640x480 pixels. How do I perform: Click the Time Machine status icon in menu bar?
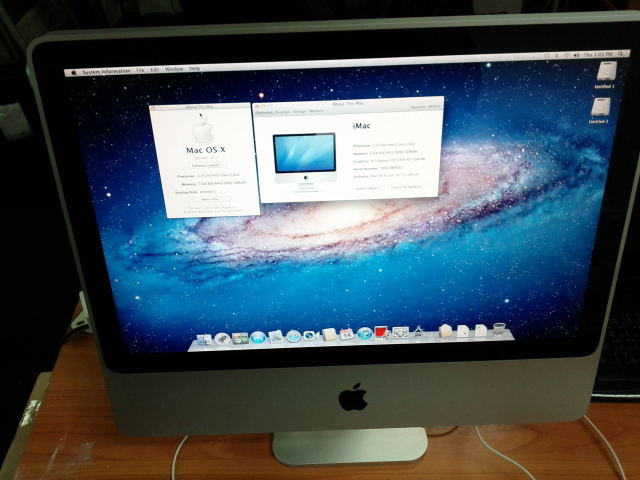click(547, 56)
